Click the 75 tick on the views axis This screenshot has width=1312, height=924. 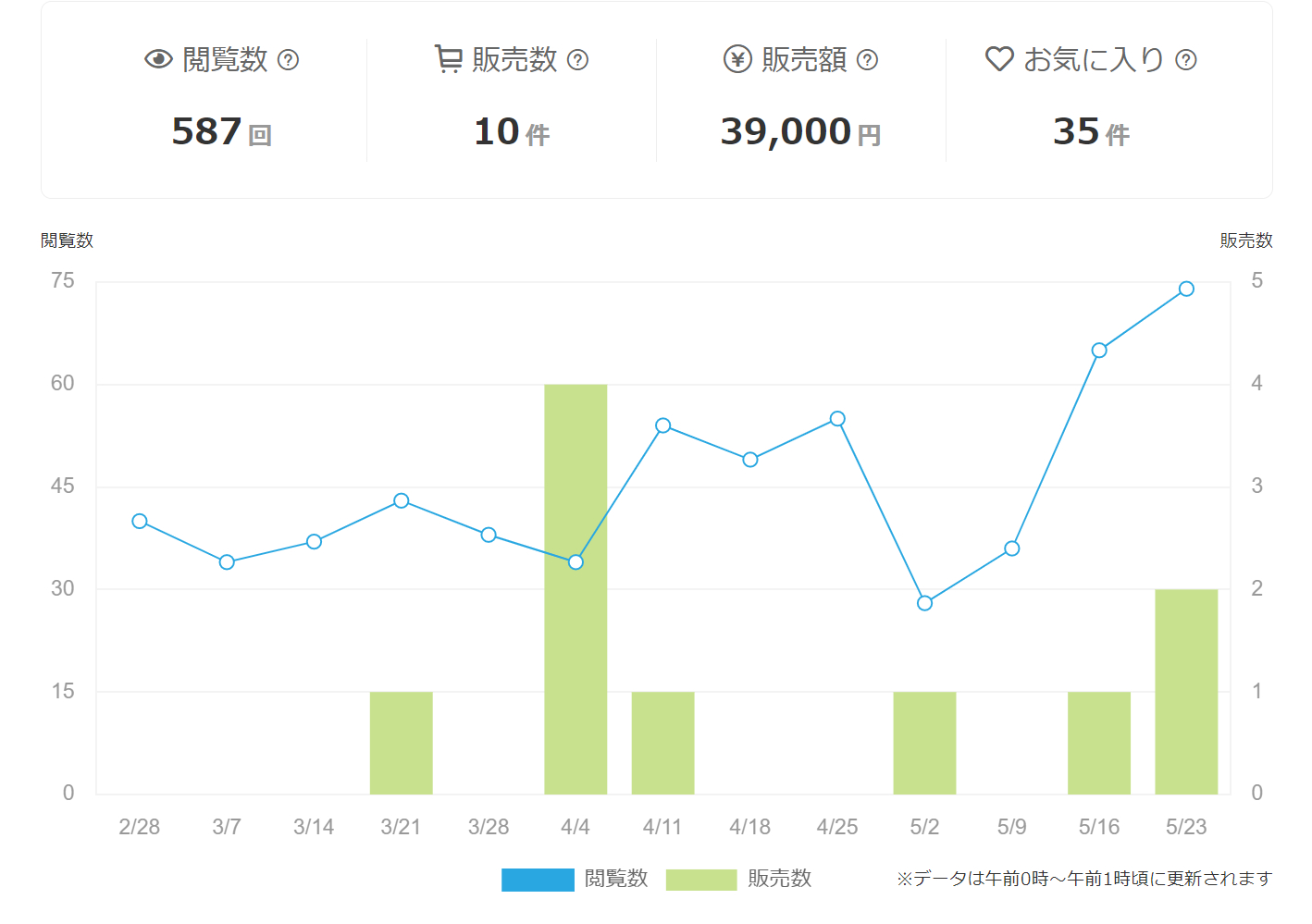pos(63,281)
